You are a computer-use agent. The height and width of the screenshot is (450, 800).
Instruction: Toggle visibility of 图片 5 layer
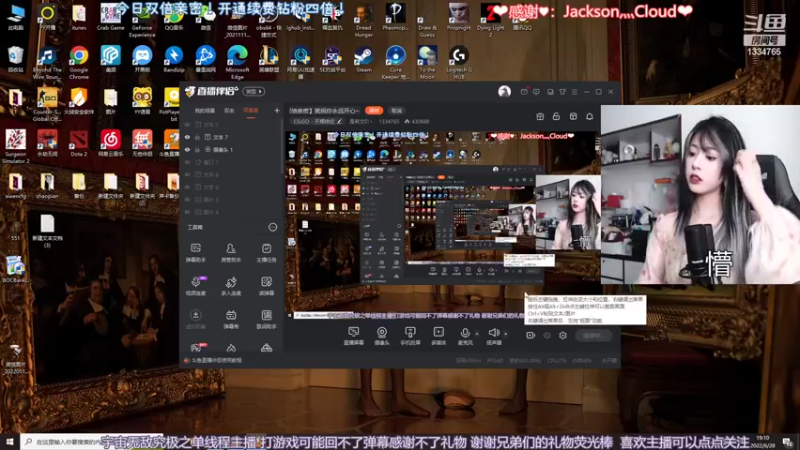point(187,199)
